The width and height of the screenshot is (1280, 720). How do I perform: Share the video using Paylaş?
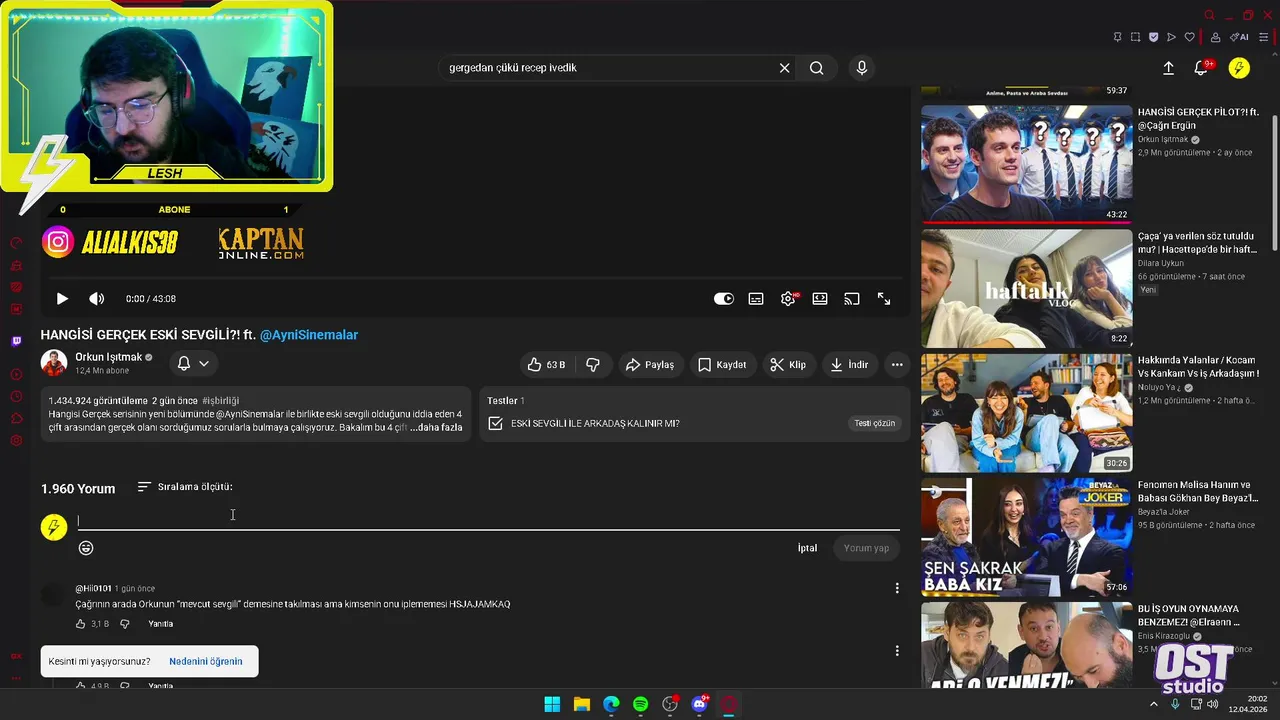click(650, 365)
